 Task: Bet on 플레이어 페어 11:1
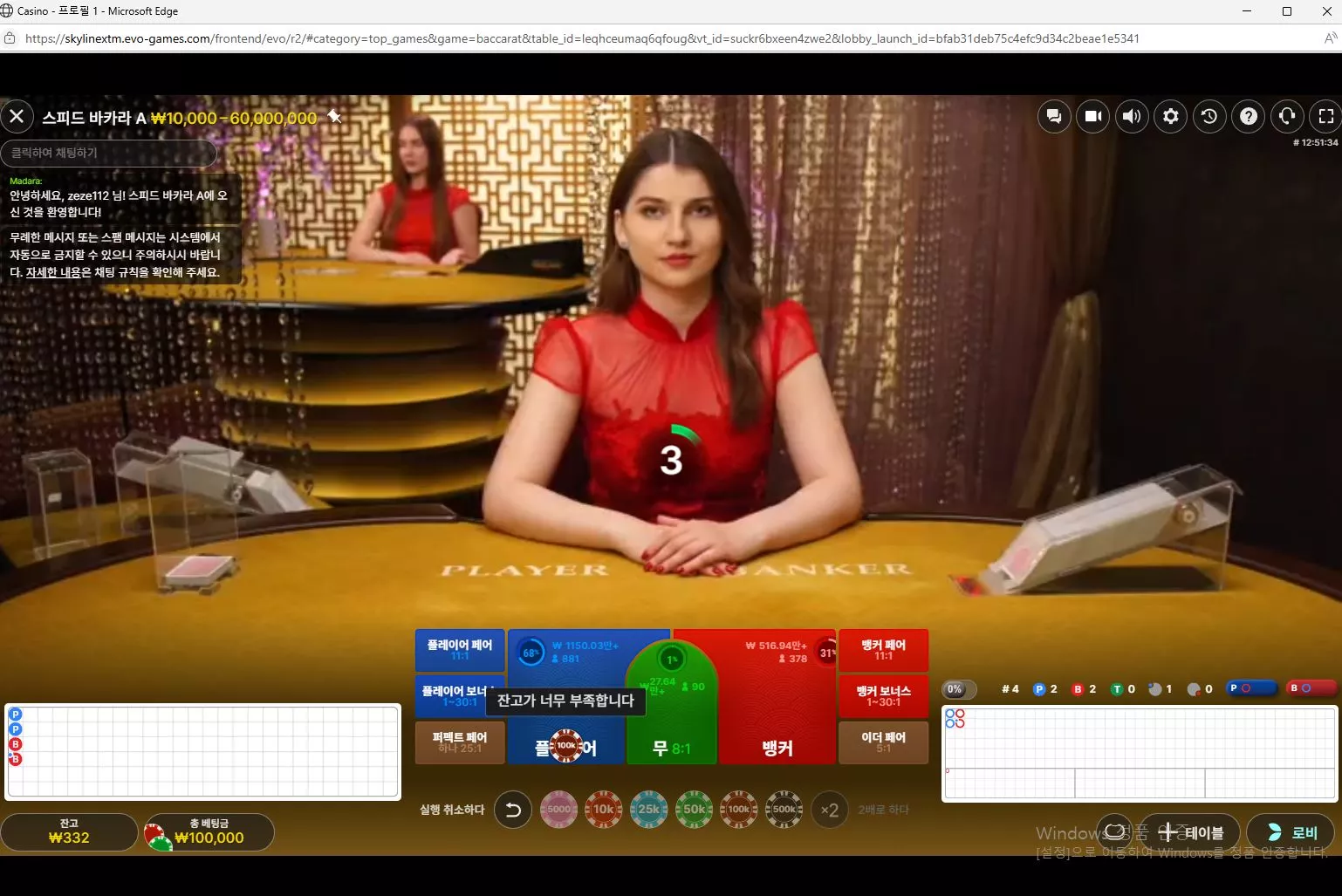point(460,650)
